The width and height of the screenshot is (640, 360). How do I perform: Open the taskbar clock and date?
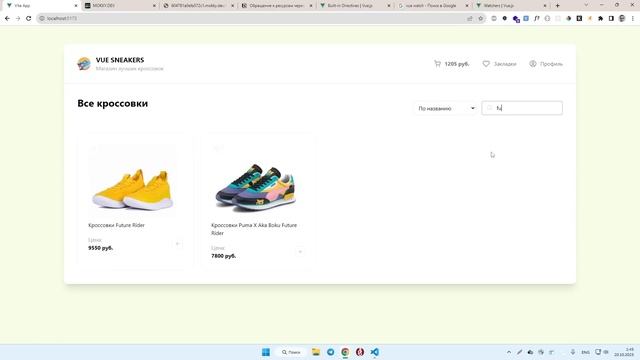pyautogui.click(x=625, y=352)
